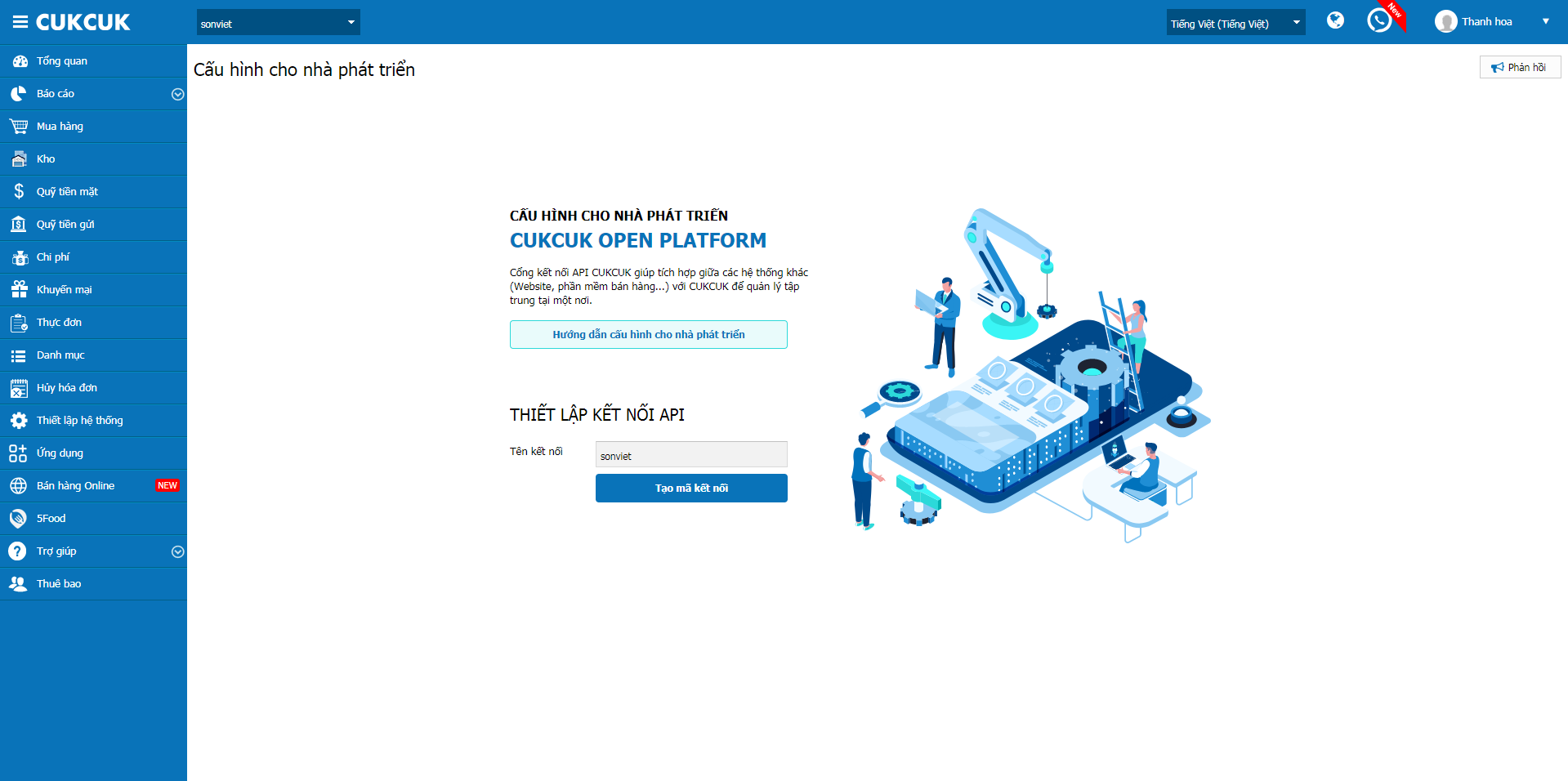Click the Trợ giúp question mark icon
This screenshot has height=781, width=1568.
(18, 551)
